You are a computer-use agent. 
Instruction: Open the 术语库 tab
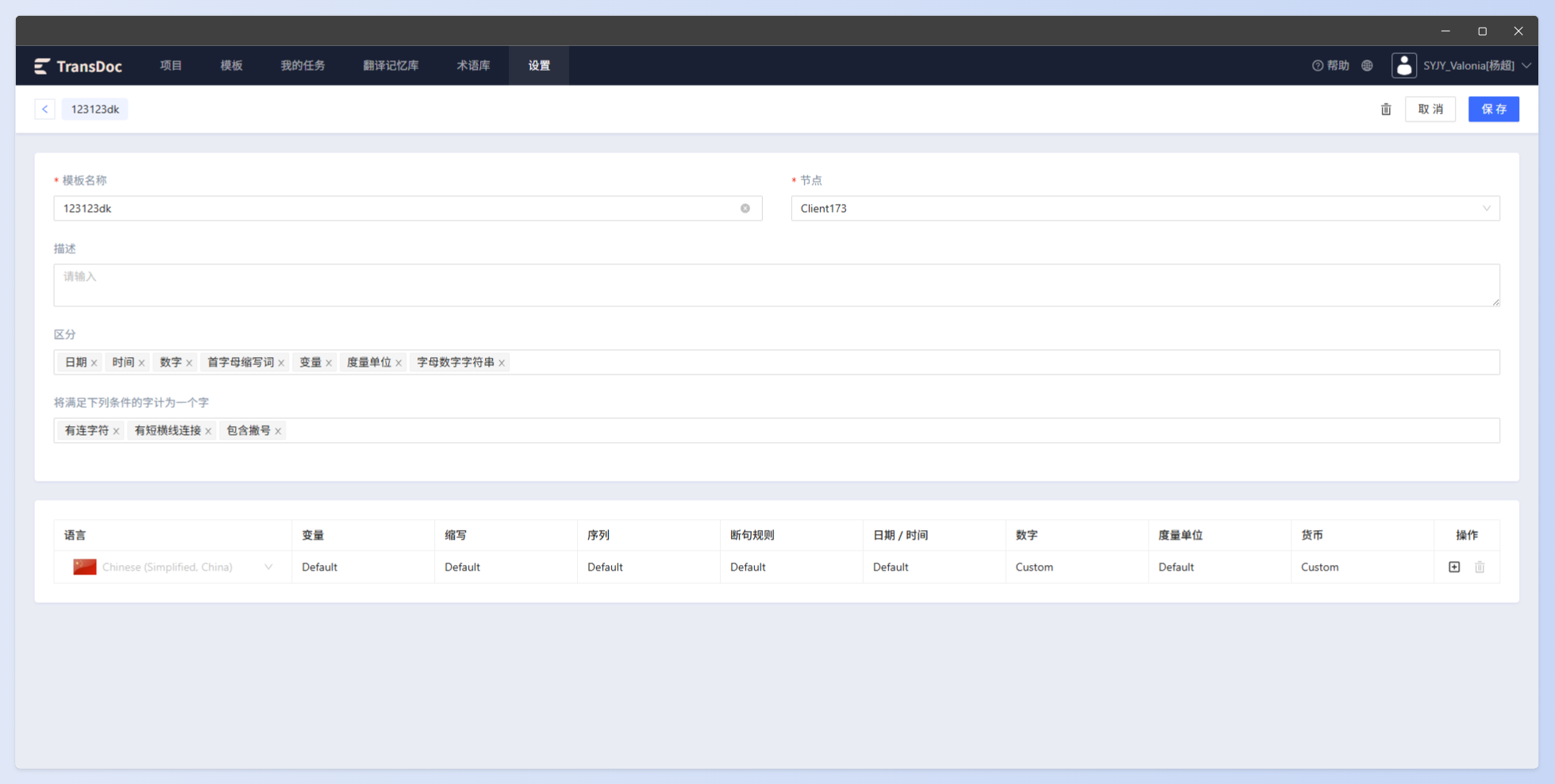pyautogui.click(x=473, y=66)
